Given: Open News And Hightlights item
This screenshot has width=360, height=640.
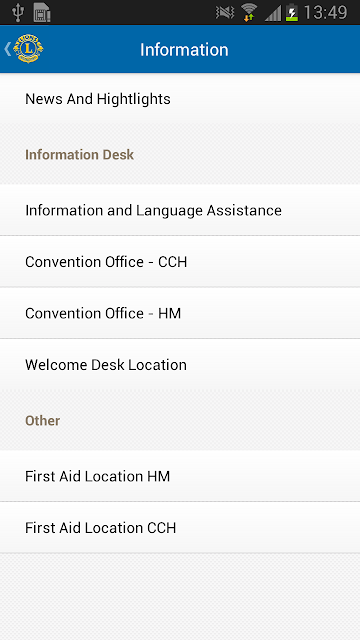Looking at the screenshot, I should (180, 99).
